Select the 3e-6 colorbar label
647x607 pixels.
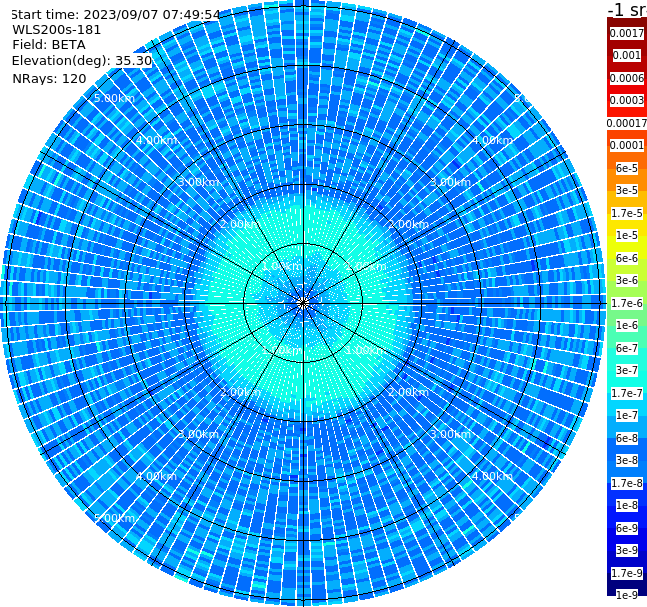(x=627, y=280)
